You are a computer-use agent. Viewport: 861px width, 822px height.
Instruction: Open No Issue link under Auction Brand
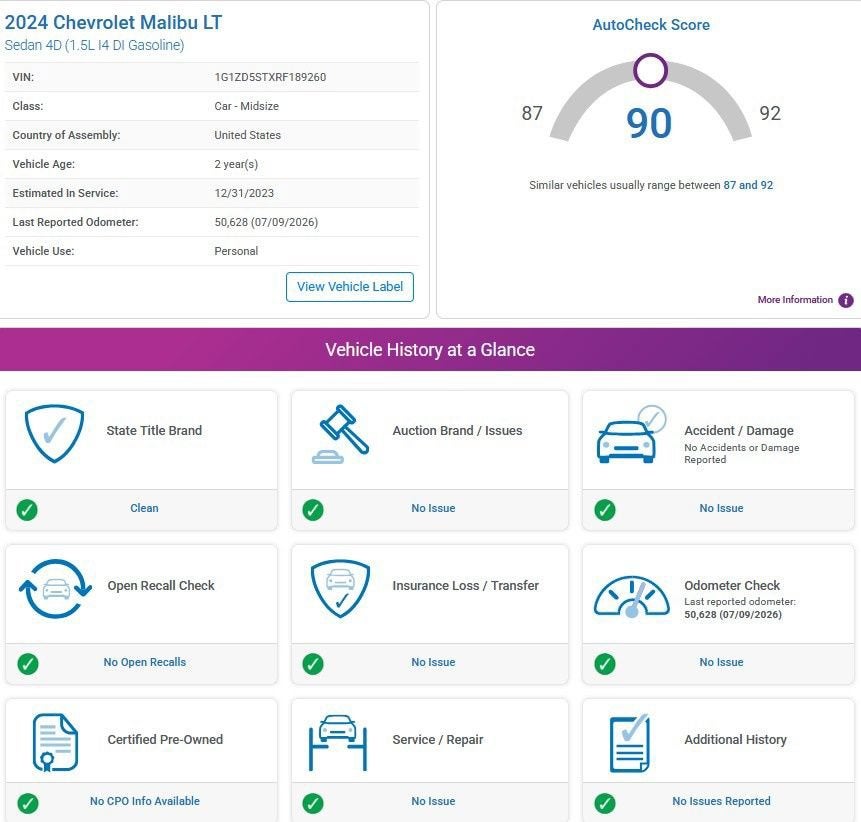433,508
